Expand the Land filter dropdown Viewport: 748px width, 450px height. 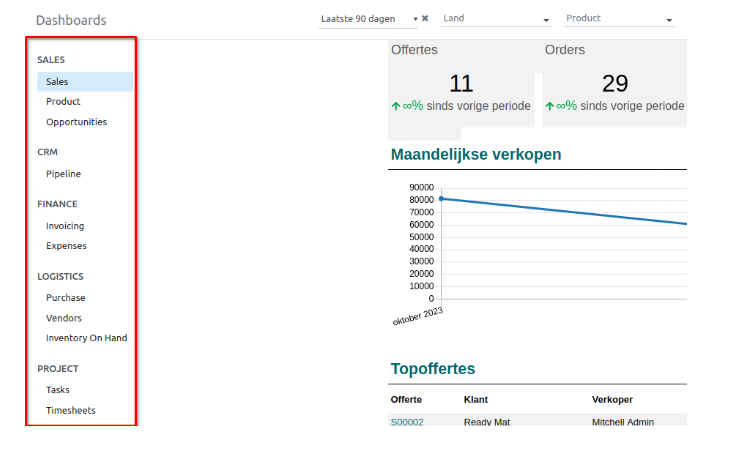496,19
